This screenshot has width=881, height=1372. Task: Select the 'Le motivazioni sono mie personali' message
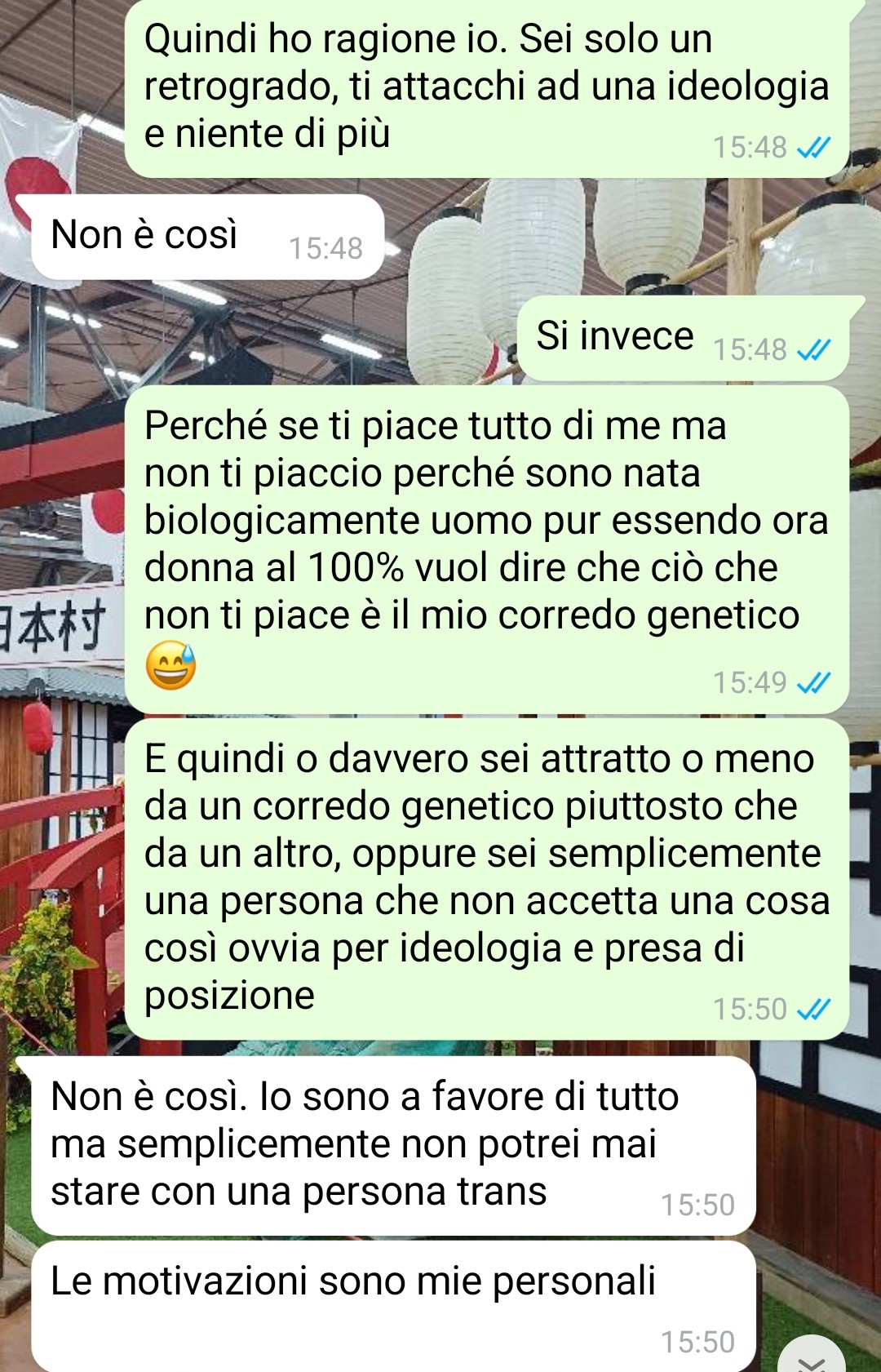tap(393, 1306)
